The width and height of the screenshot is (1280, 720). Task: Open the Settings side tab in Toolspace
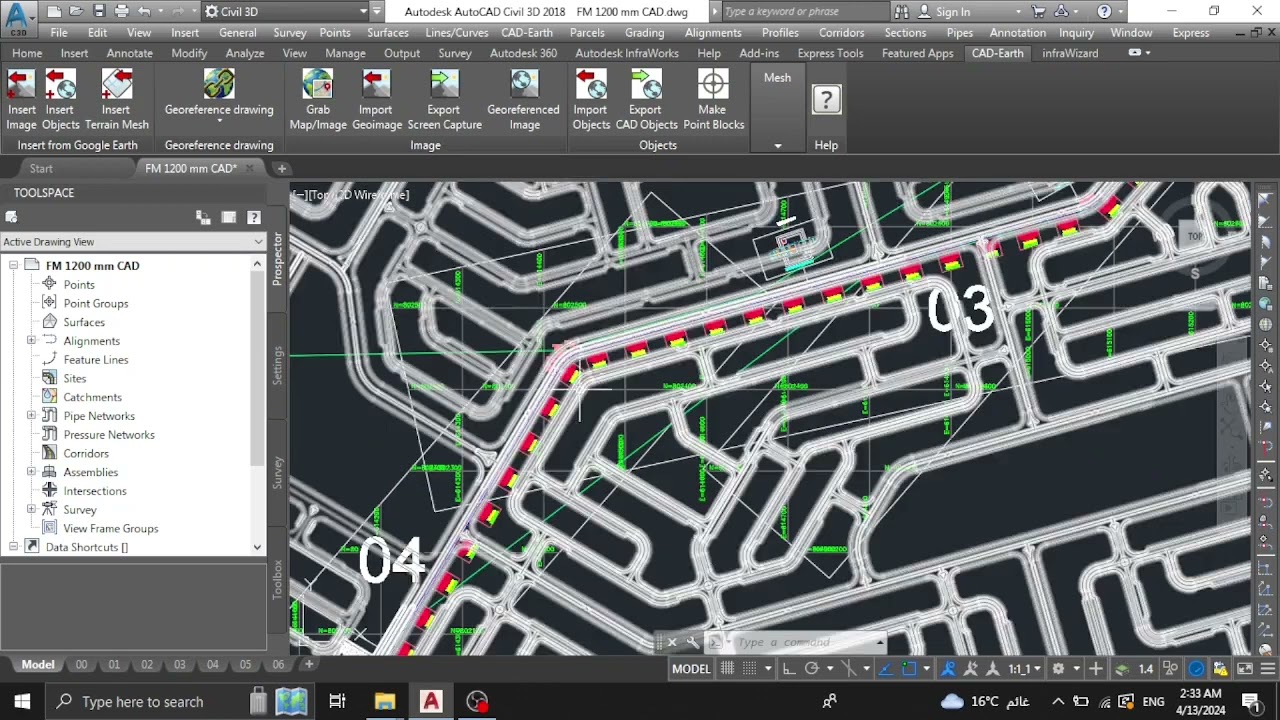click(x=278, y=366)
